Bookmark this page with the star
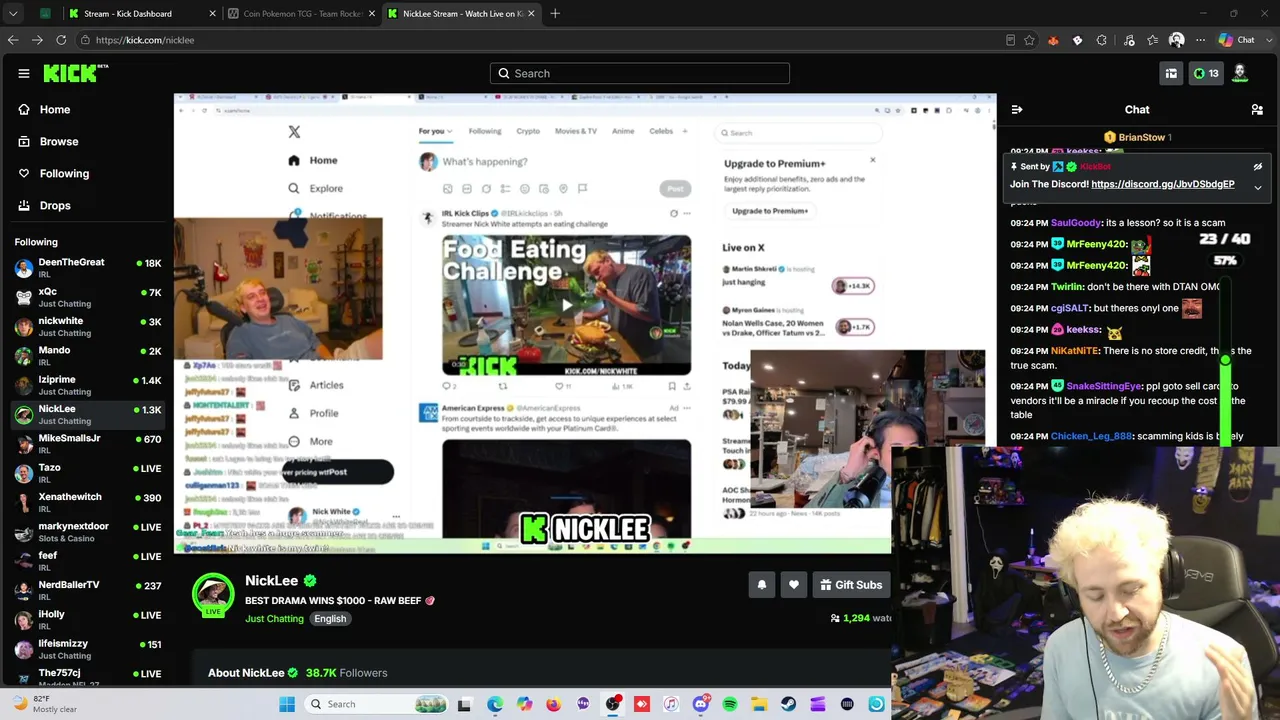 click(1029, 40)
